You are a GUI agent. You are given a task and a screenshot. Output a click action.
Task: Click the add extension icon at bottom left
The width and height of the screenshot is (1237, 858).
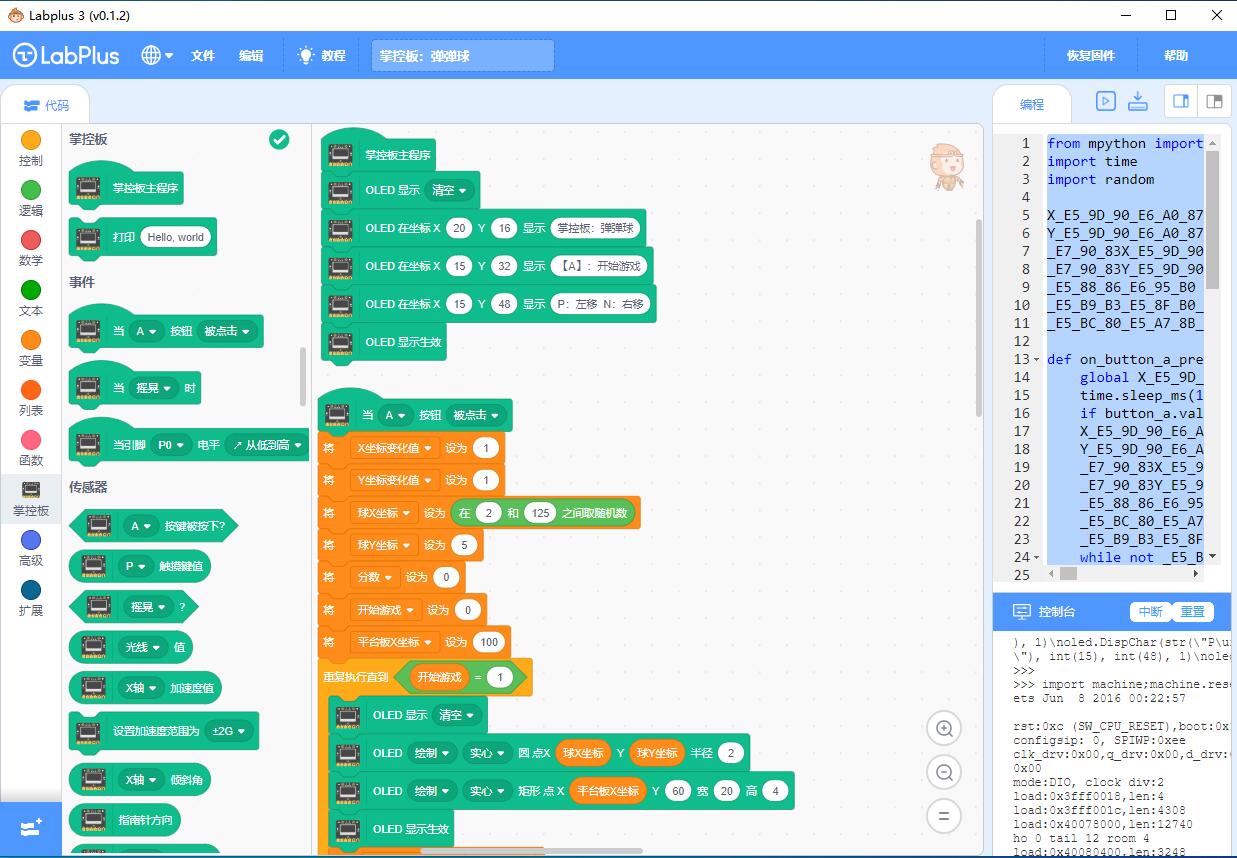31,829
